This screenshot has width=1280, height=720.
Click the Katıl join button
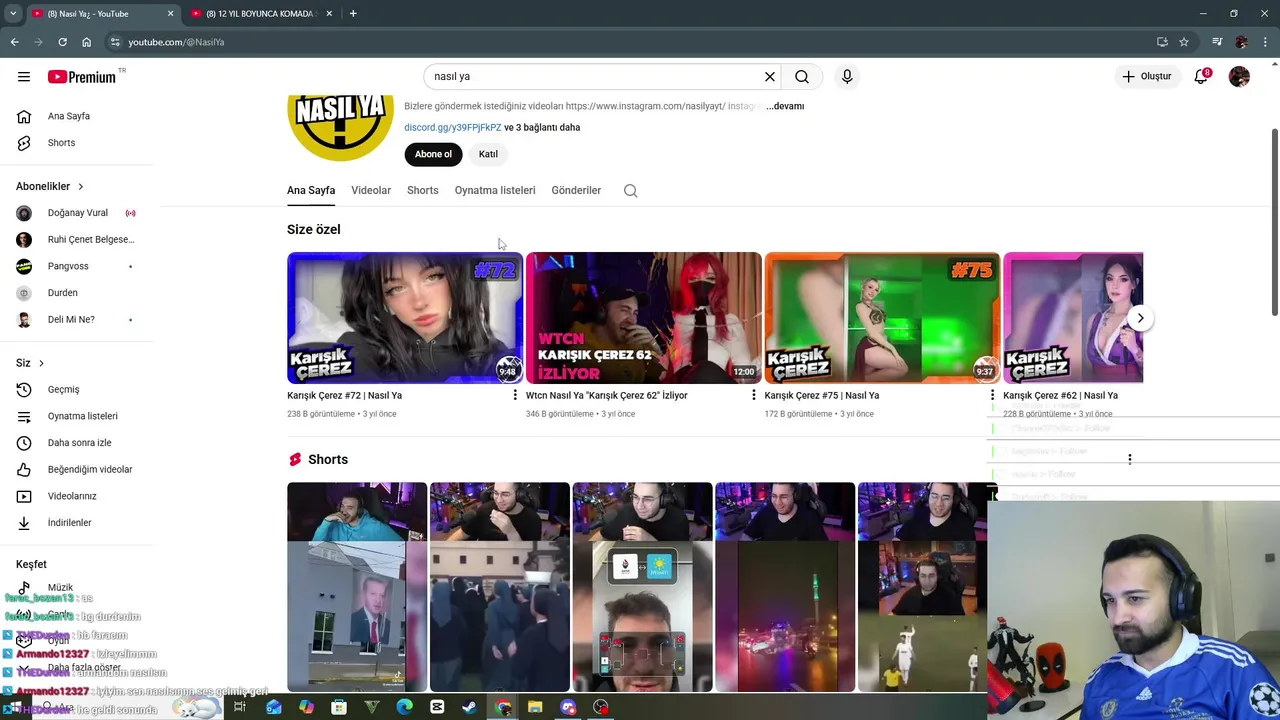coord(488,154)
